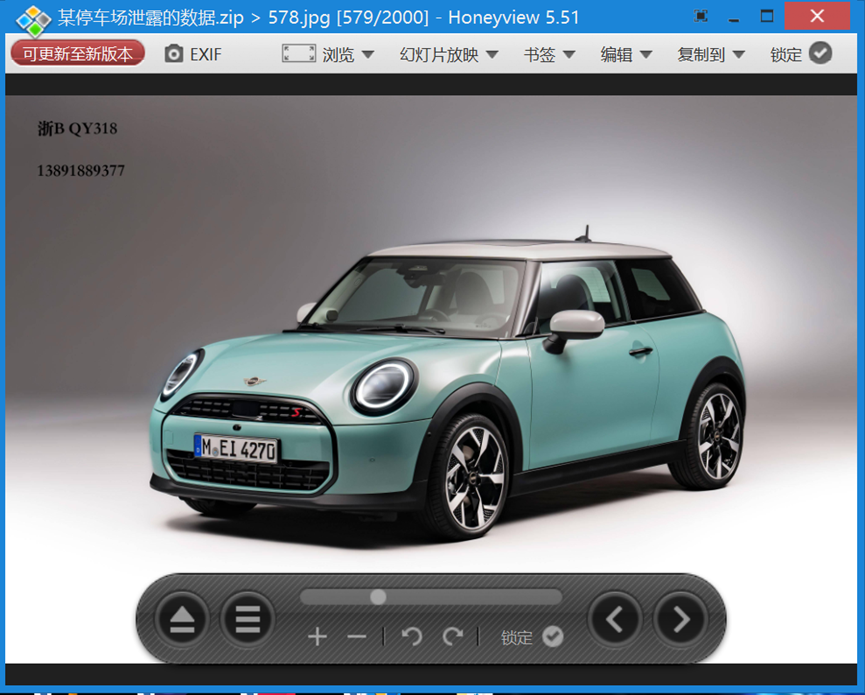The height and width of the screenshot is (695, 865).
Task: Rotate image clockwise
Action: pos(453,637)
